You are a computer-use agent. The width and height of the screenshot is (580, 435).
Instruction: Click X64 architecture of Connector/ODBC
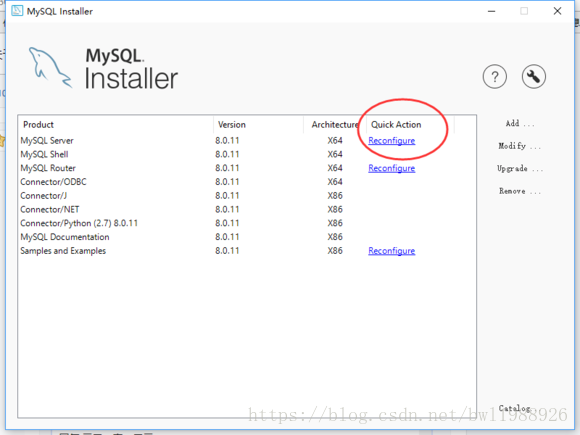click(x=335, y=182)
